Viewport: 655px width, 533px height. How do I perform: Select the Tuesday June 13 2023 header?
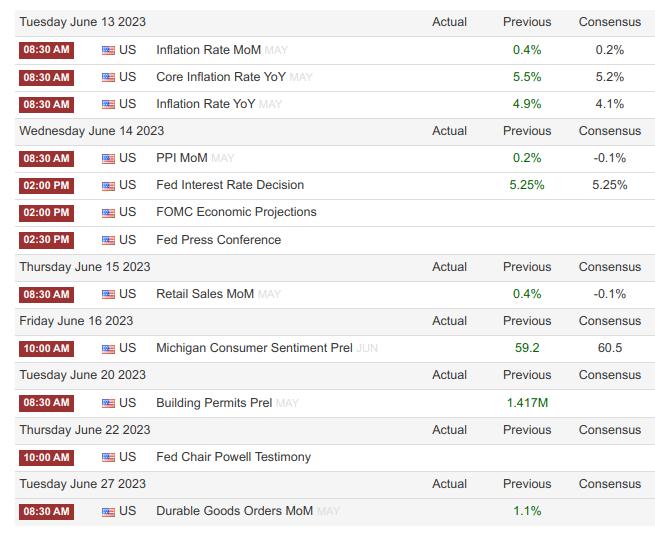[82, 22]
